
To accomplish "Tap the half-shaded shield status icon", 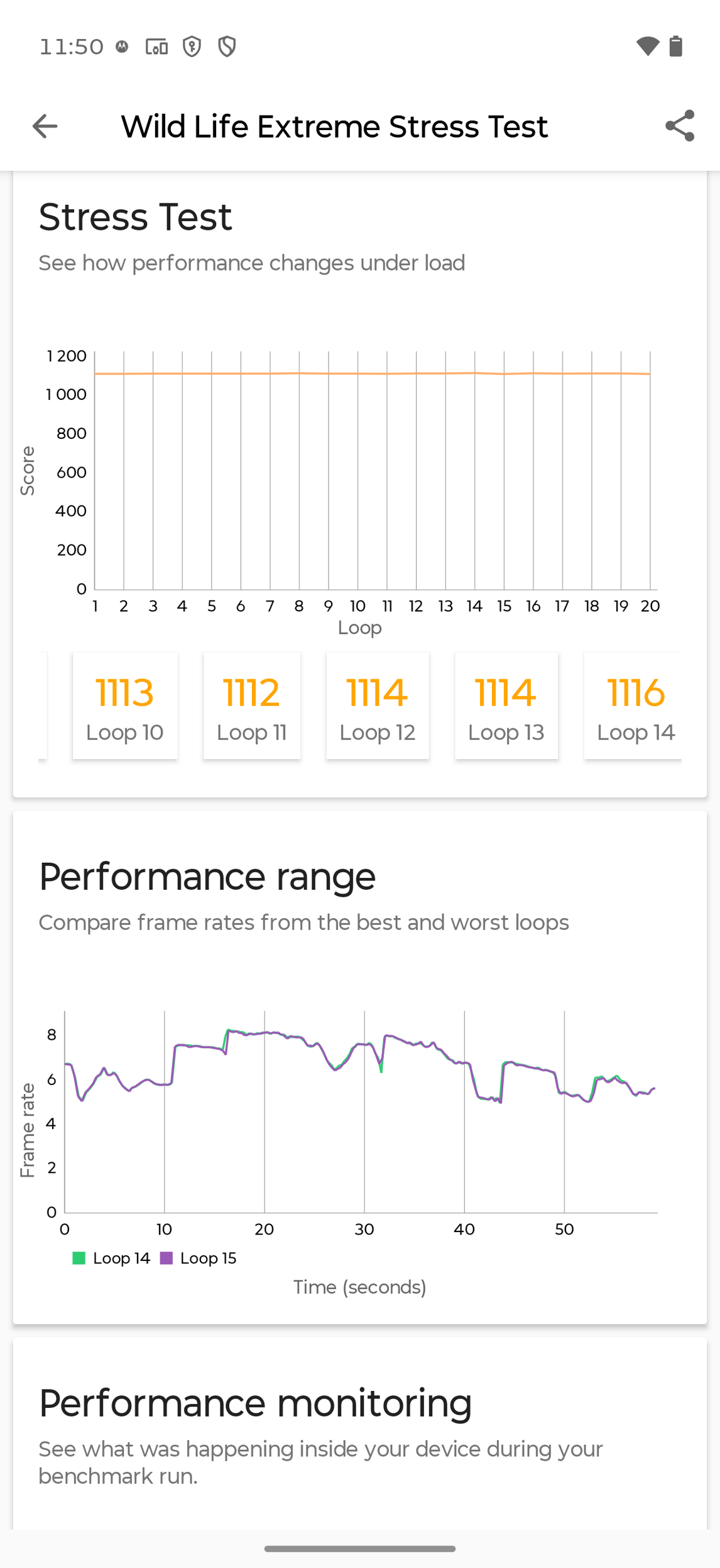I will pos(227,46).
